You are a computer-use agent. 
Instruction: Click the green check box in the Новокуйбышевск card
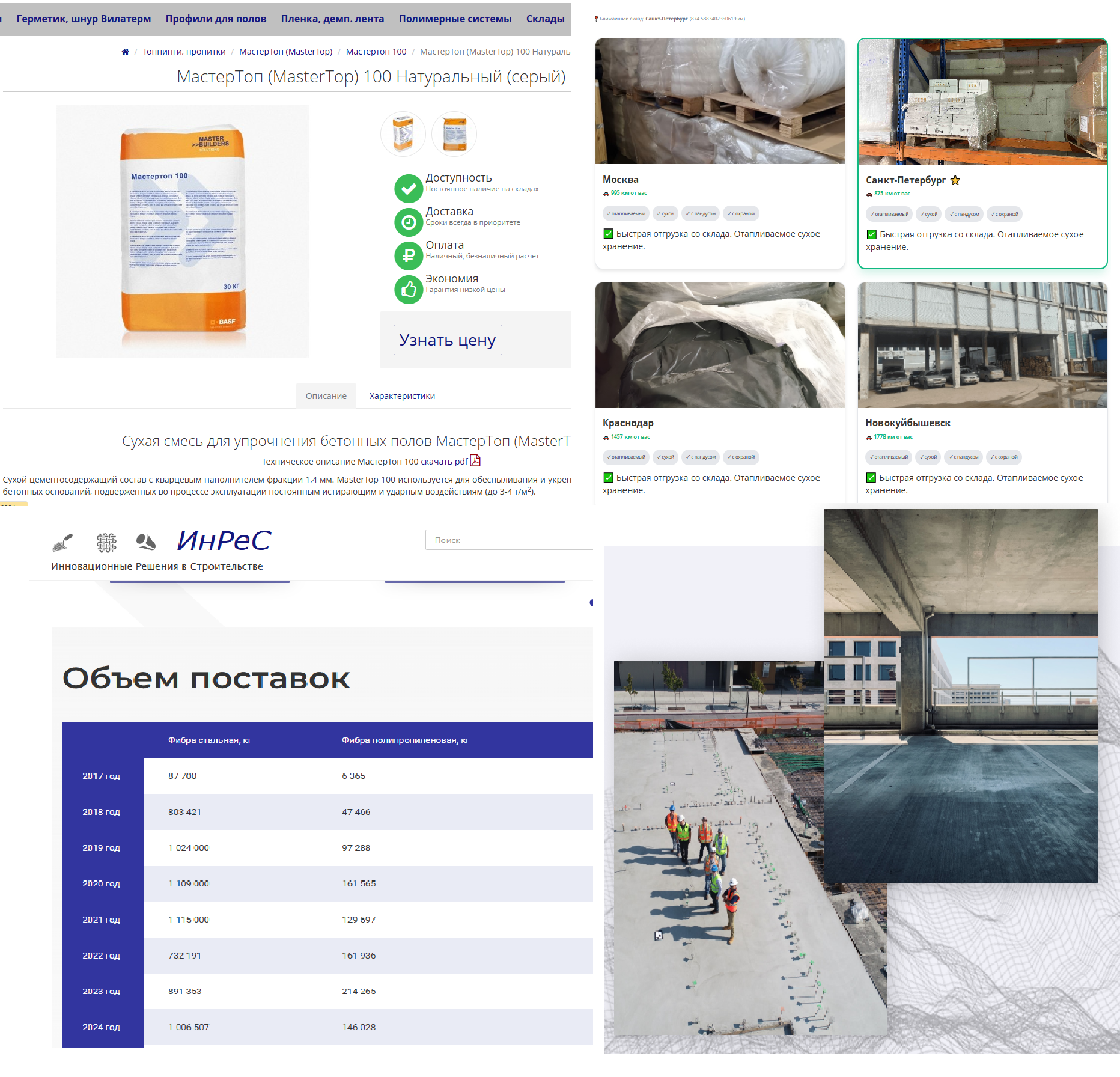(x=871, y=478)
